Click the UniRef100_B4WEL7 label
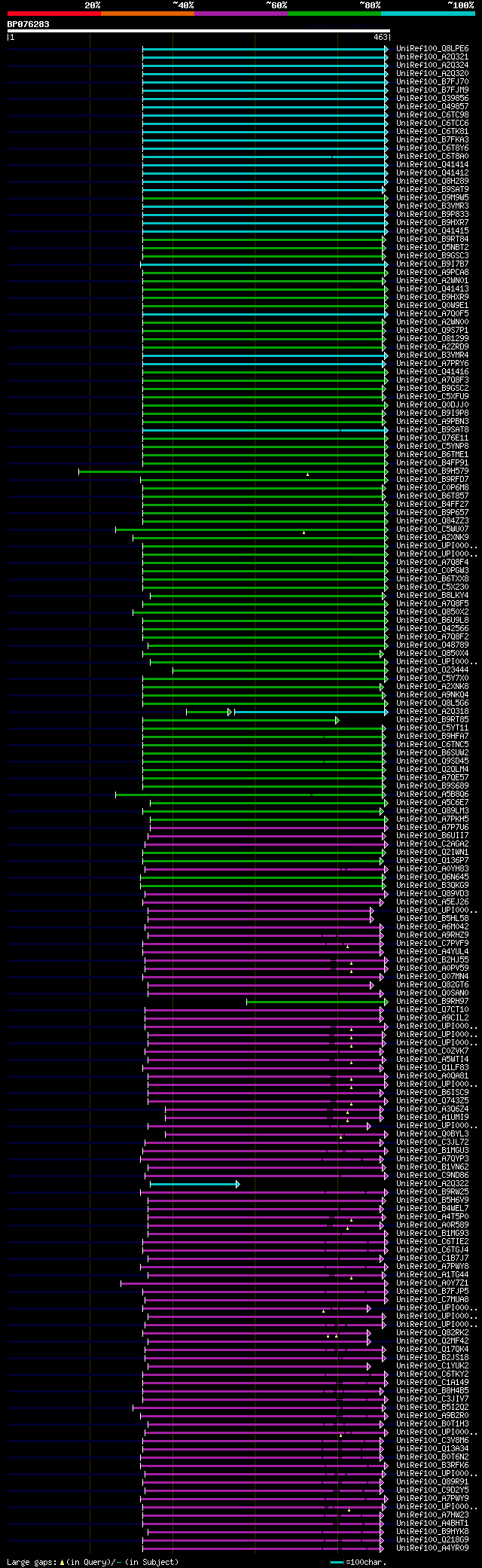The width and height of the screenshot is (482, 1568). [x=432, y=1209]
